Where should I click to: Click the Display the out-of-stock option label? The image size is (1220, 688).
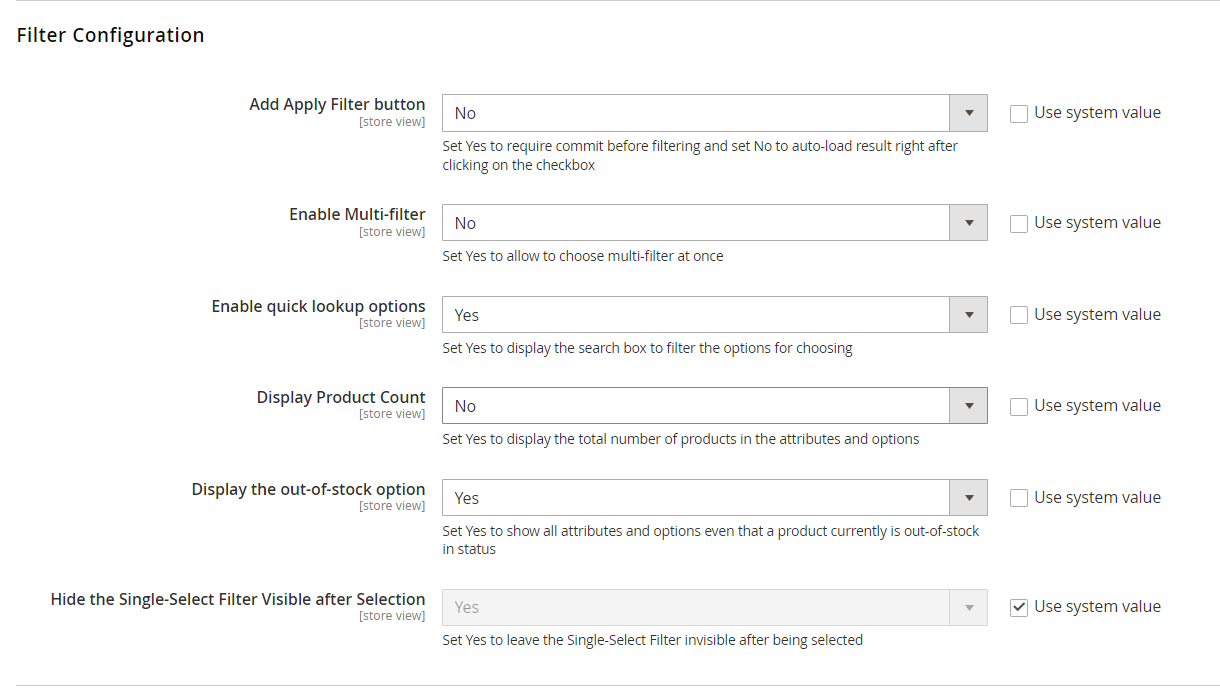pos(308,489)
